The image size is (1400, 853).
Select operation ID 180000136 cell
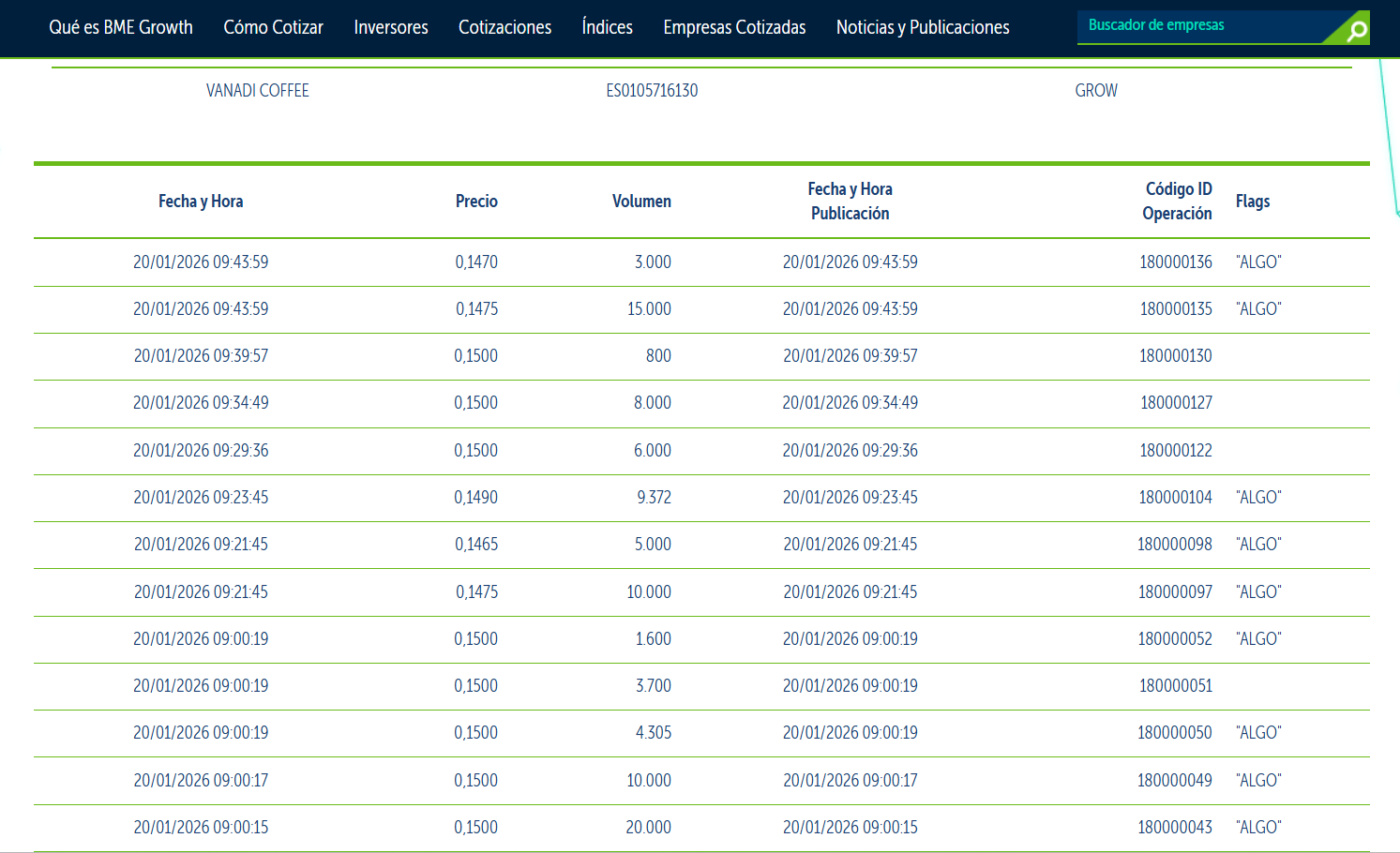click(x=1175, y=262)
